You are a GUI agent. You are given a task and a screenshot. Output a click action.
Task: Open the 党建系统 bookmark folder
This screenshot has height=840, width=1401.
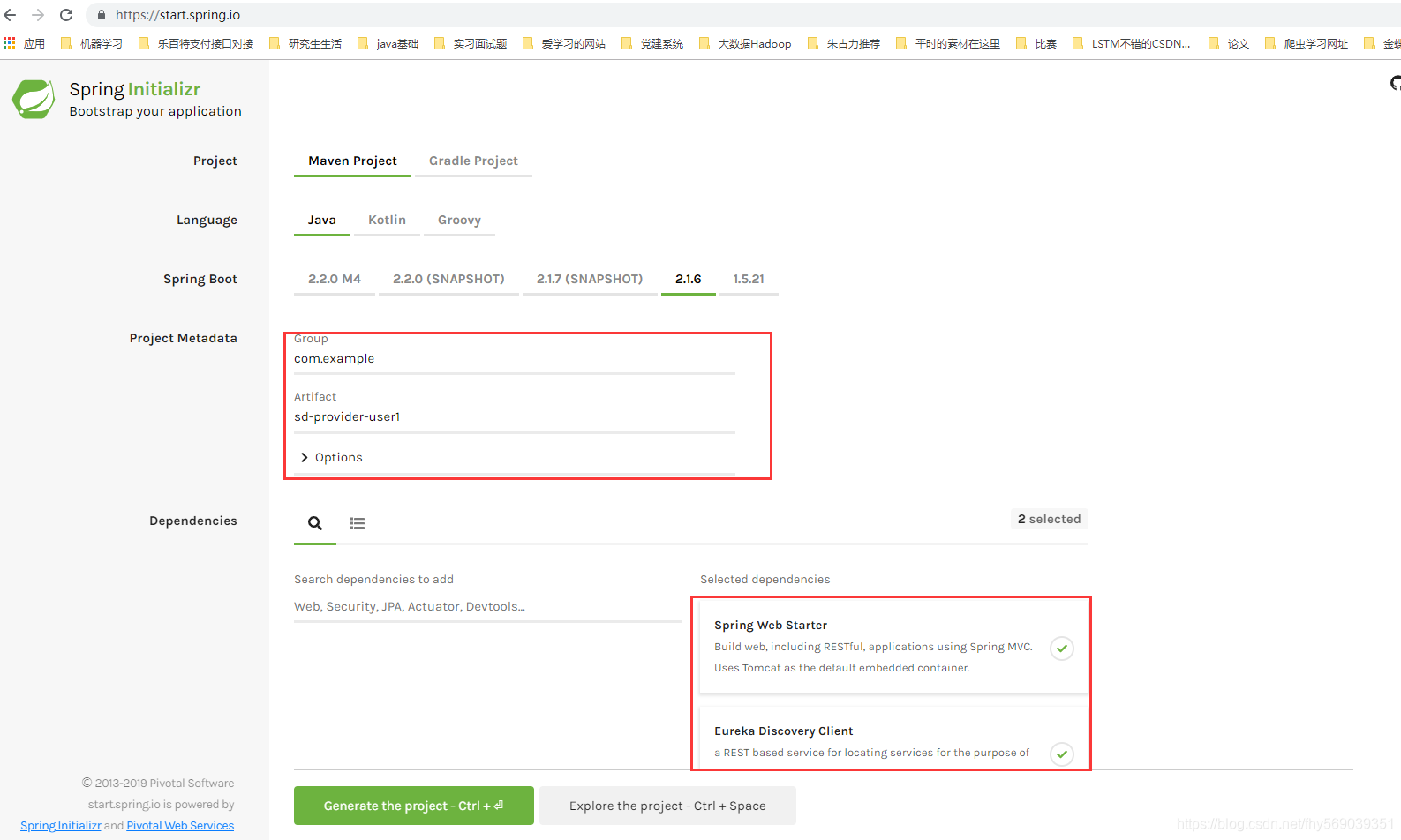[653, 43]
